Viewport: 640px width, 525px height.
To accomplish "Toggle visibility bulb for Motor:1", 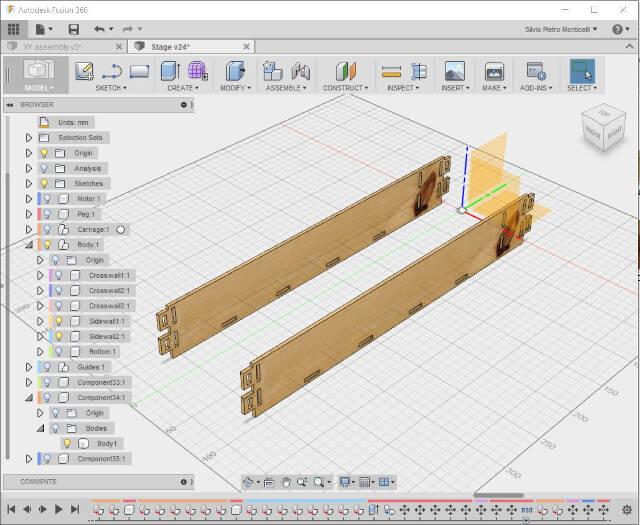I will click(x=47, y=199).
